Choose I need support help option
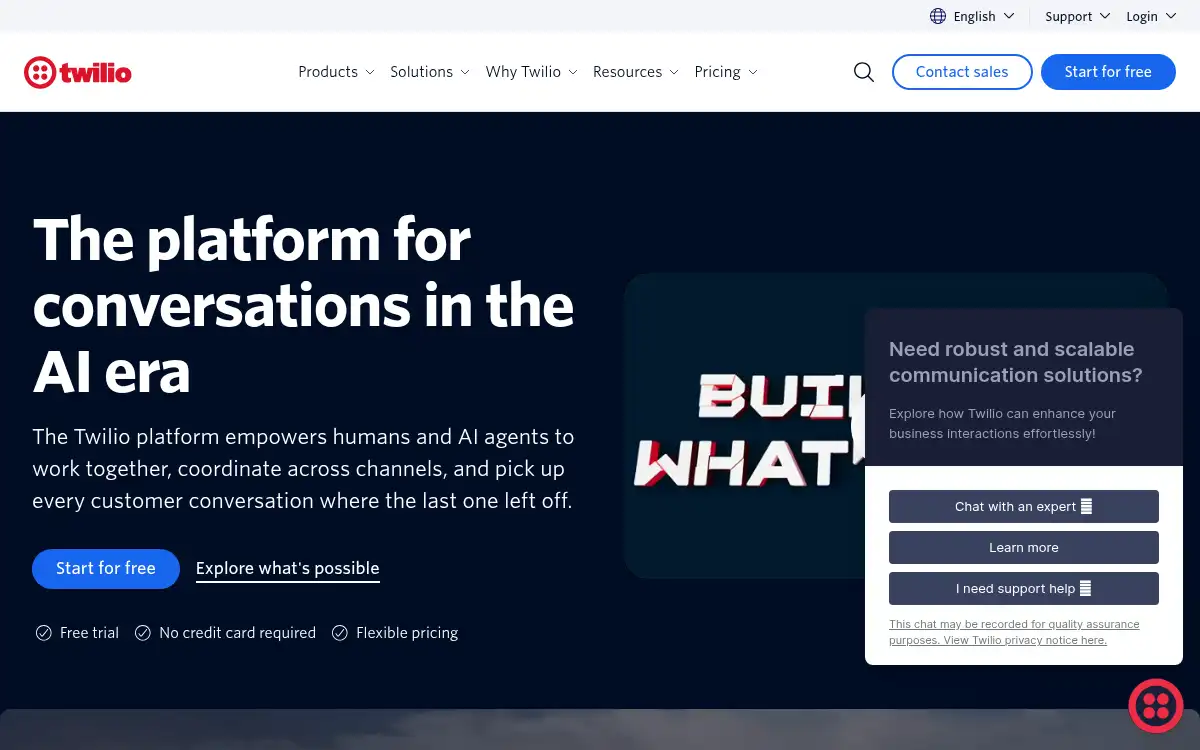This screenshot has width=1200, height=750. (x=1024, y=588)
